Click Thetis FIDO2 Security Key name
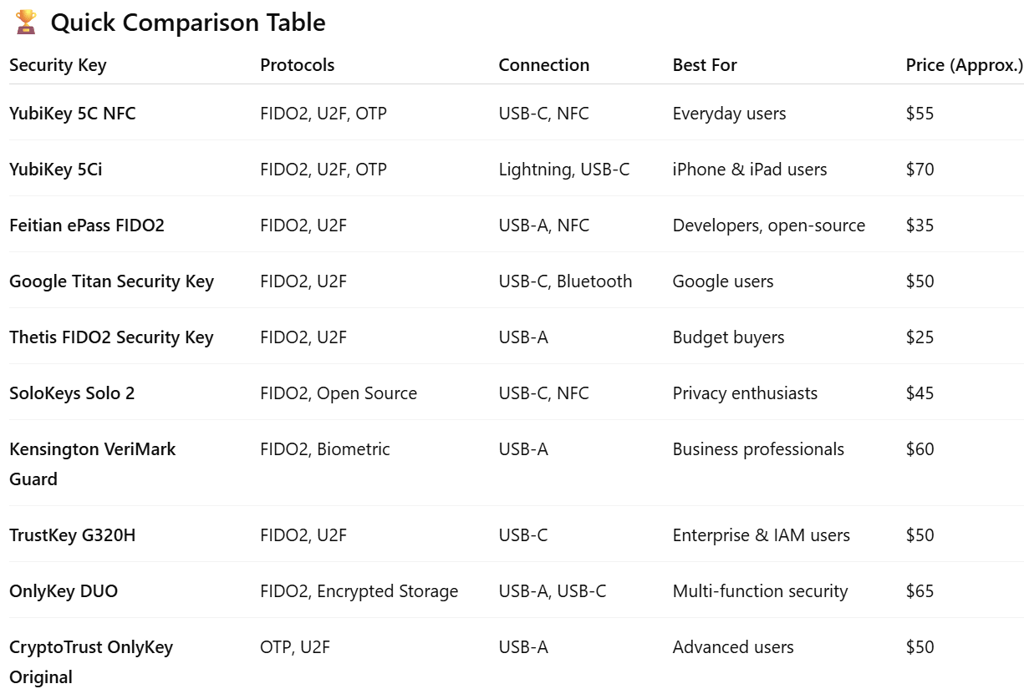 click(x=111, y=337)
